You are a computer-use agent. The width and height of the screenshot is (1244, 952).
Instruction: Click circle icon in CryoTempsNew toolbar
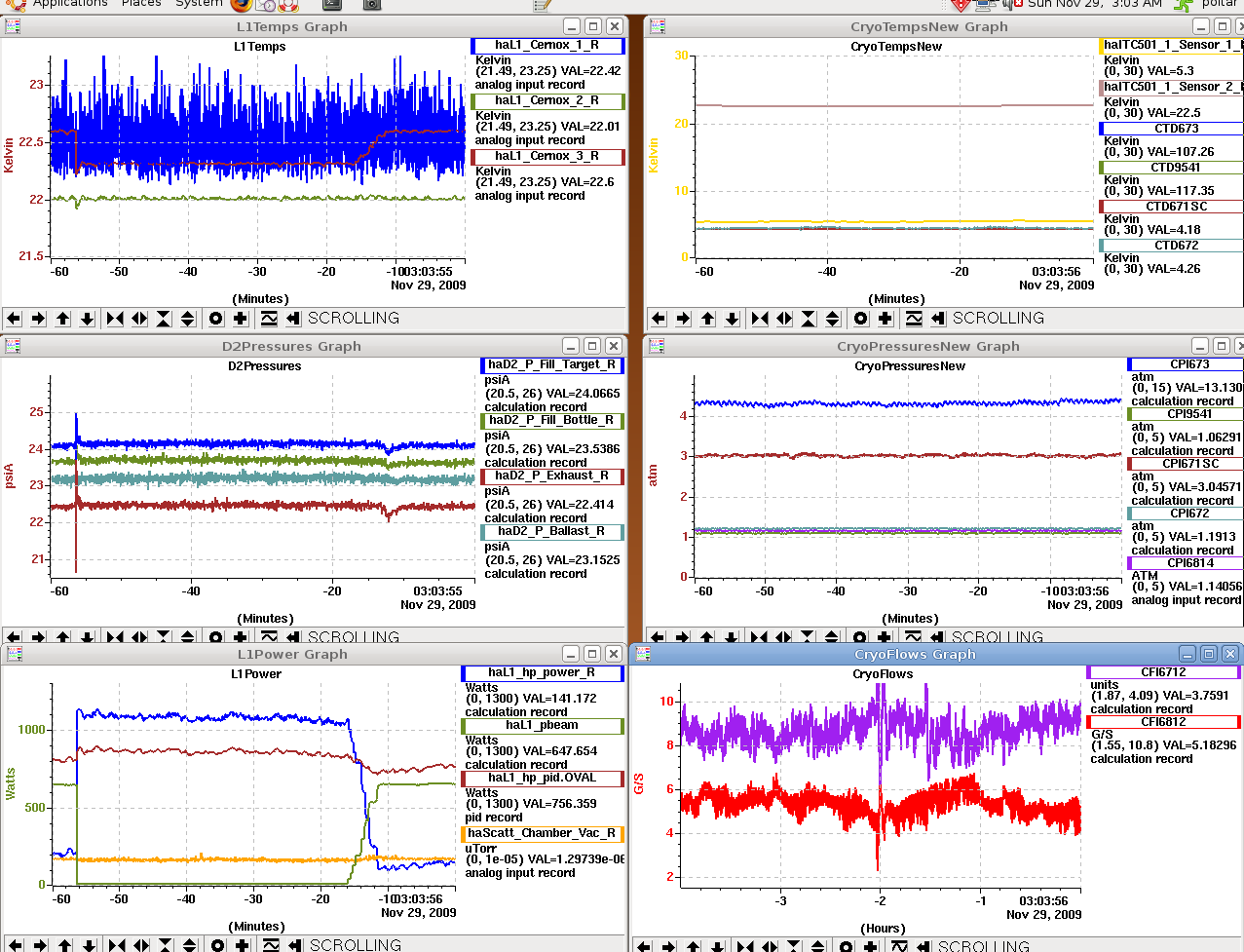[x=861, y=319]
